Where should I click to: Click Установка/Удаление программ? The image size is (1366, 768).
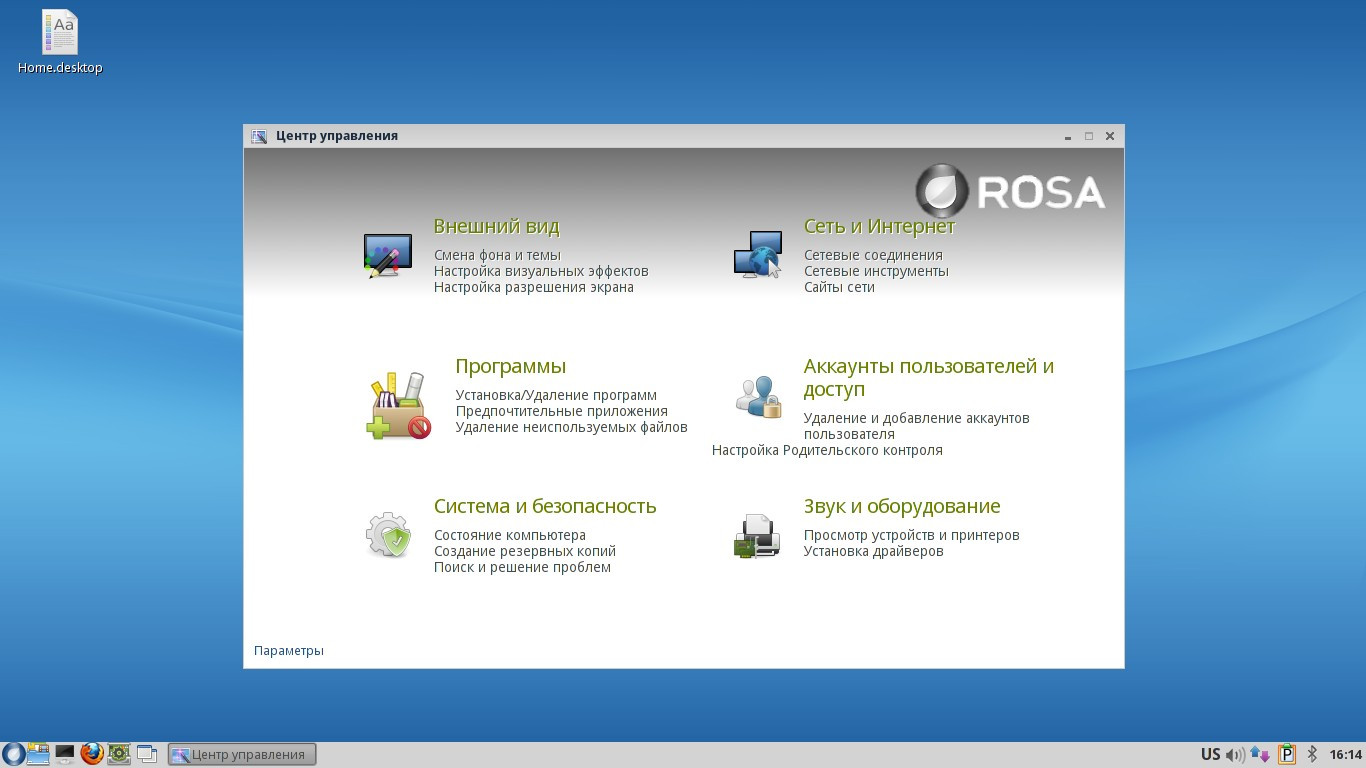tap(556, 395)
